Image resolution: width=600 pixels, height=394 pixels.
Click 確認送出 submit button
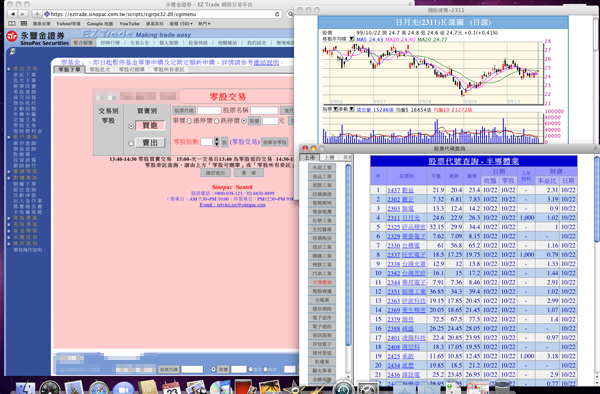(215, 173)
